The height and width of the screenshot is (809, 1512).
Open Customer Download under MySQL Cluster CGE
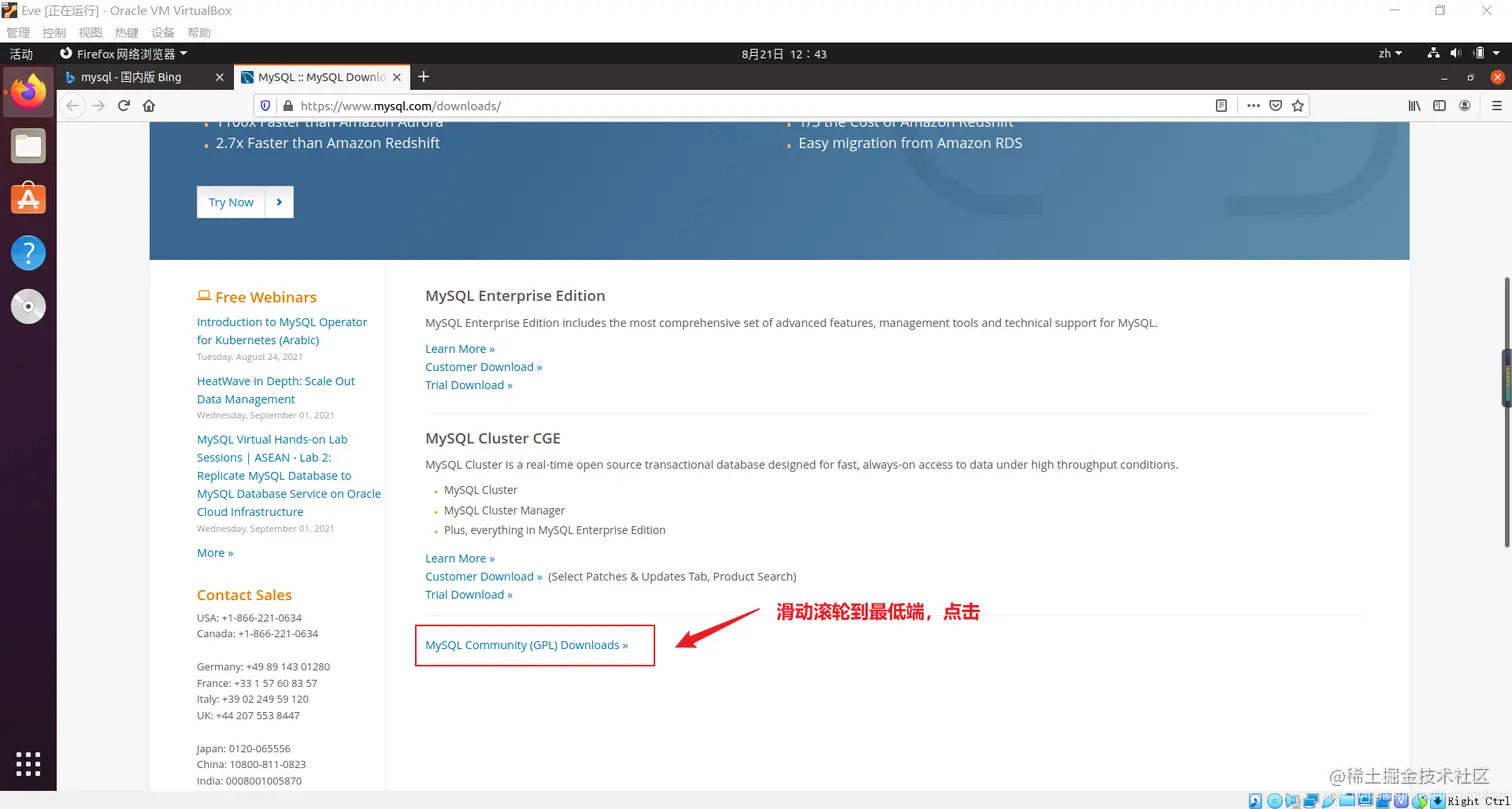484,577
